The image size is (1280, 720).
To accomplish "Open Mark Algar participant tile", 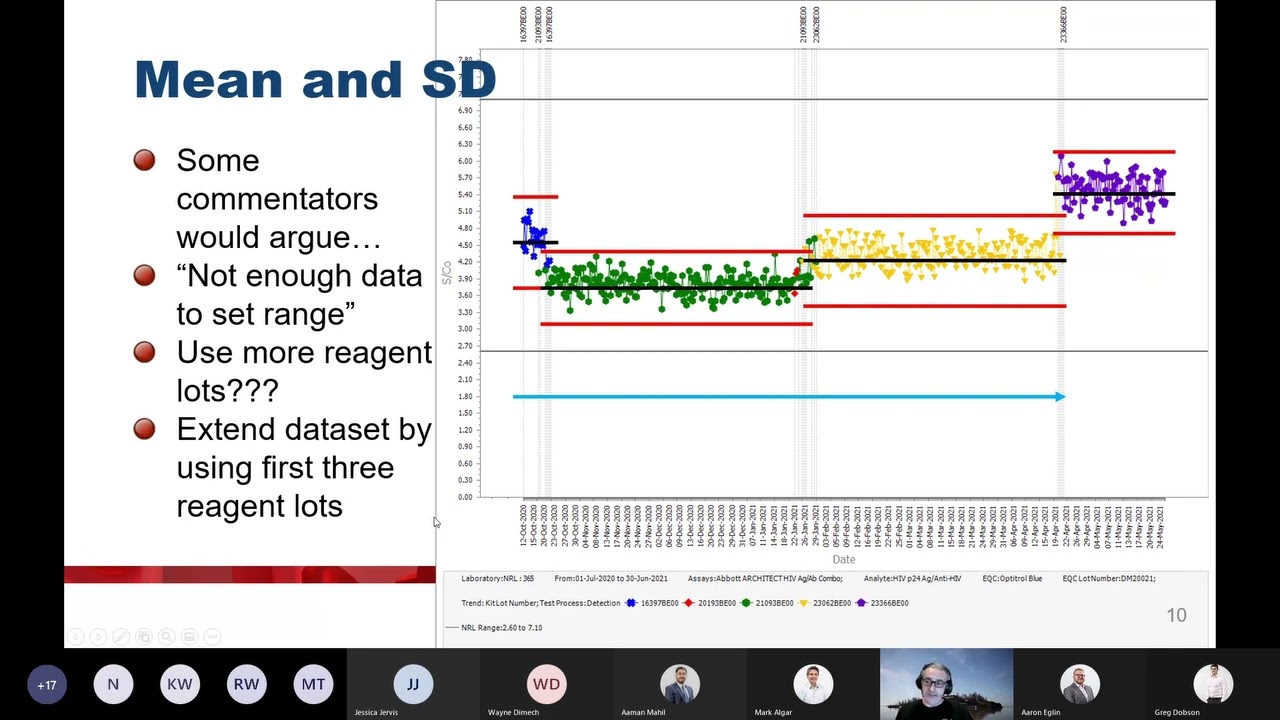I will coord(813,684).
